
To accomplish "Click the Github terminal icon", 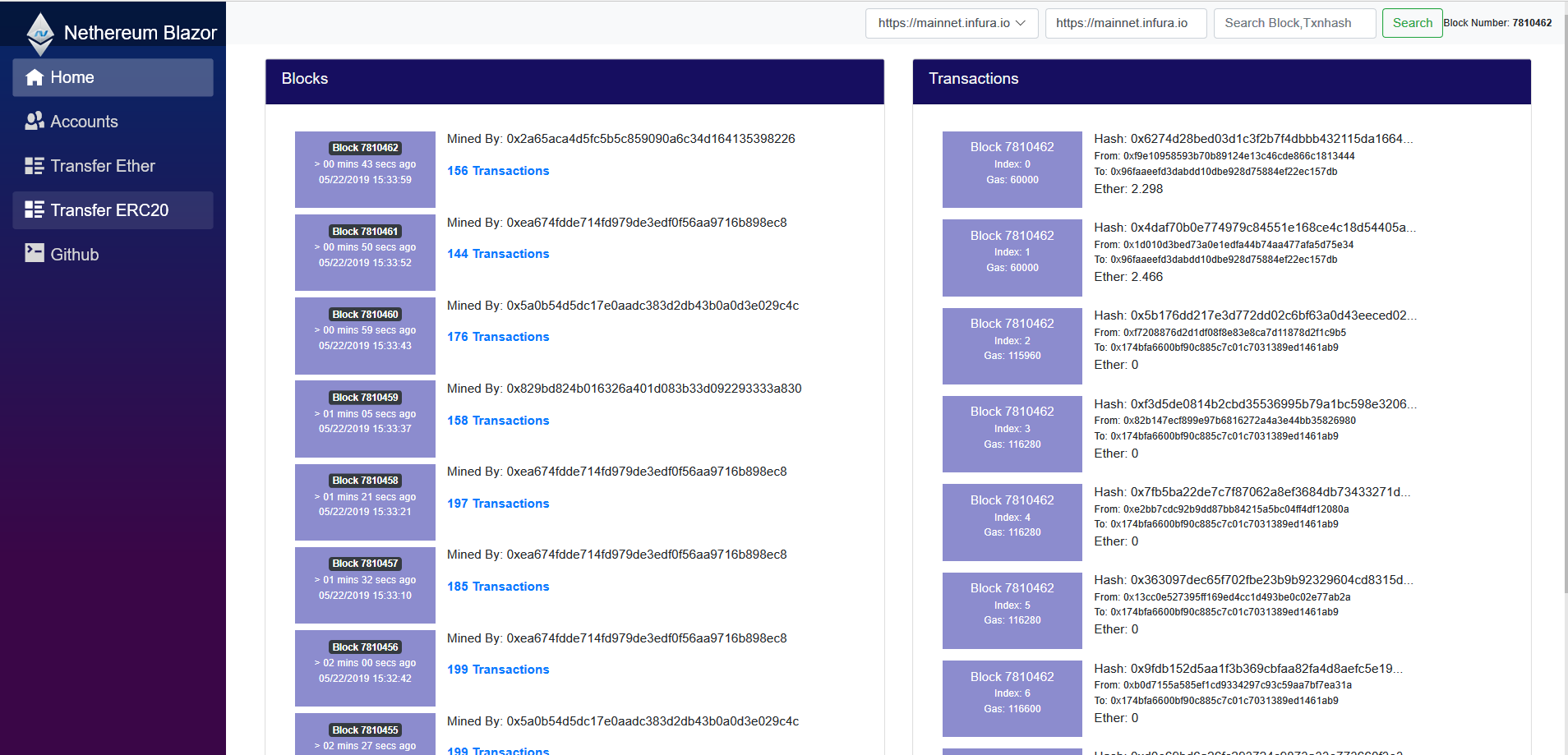I will pyautogui.click(x=35, y=254).
